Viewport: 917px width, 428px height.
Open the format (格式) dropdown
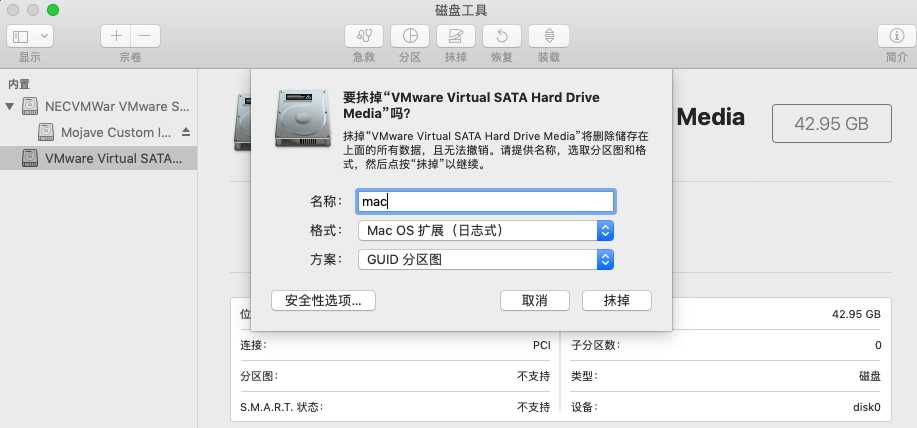pos(485,230)
